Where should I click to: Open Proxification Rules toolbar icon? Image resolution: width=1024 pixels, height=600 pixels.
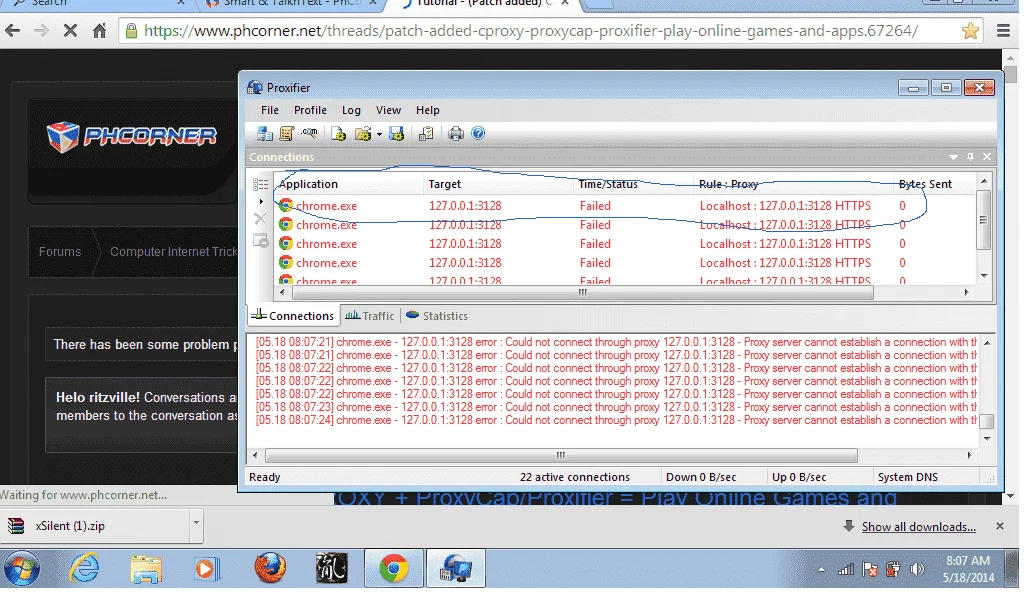287,134
